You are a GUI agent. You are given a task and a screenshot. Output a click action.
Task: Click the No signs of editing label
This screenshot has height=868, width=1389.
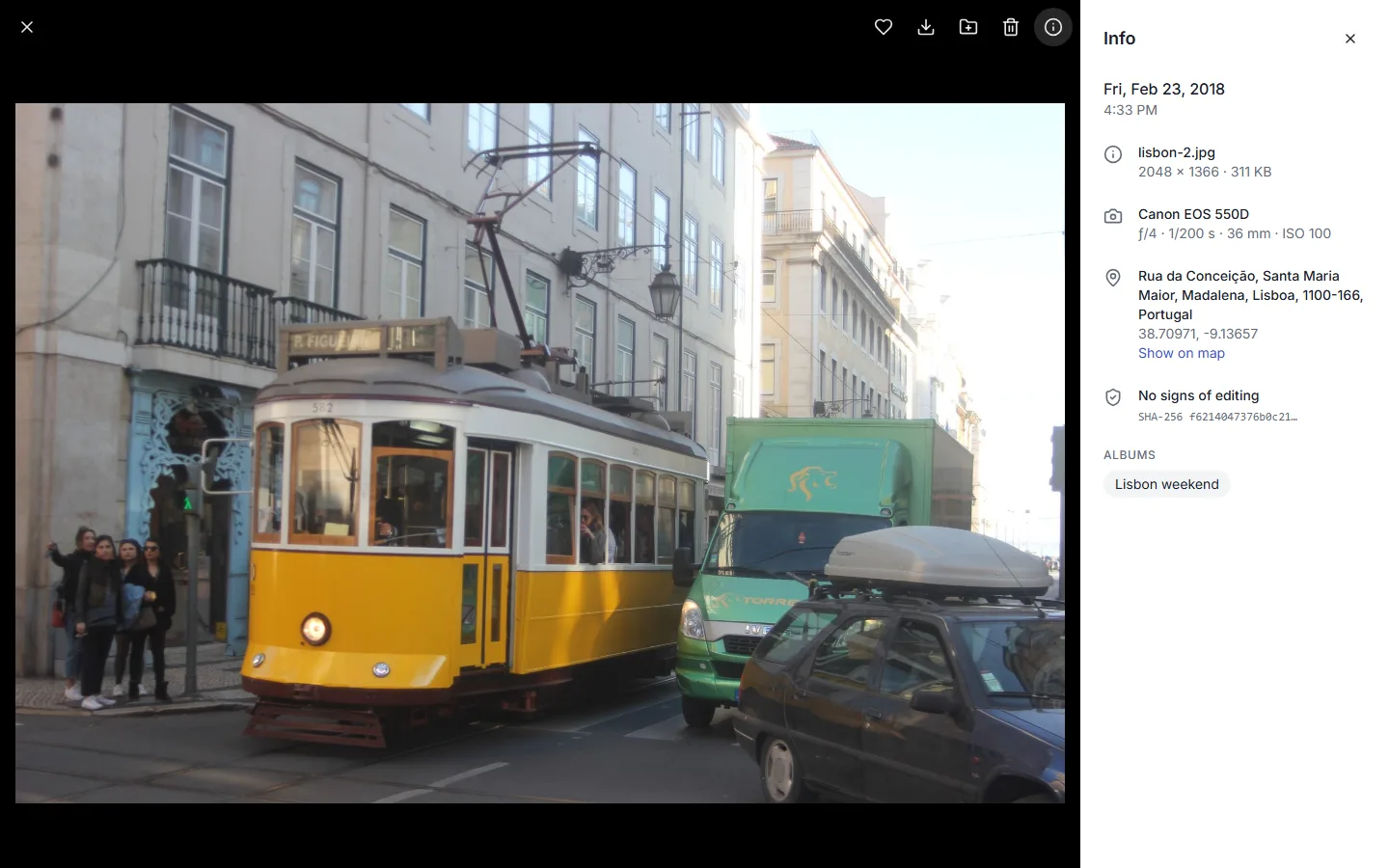pyautogui.click(x=1198, y=395)
